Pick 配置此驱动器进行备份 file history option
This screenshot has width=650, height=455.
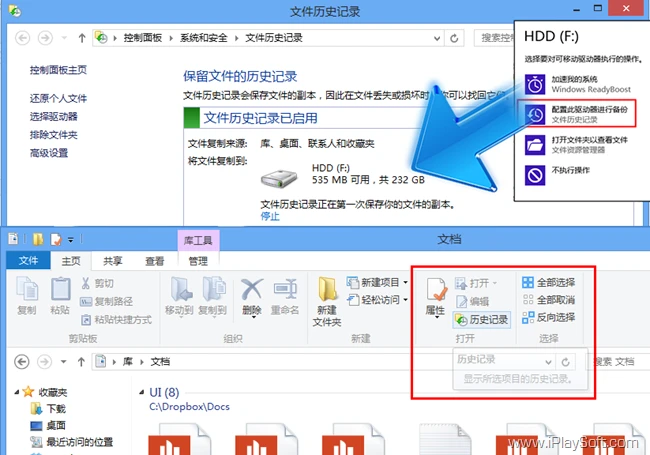click(576, 113)
